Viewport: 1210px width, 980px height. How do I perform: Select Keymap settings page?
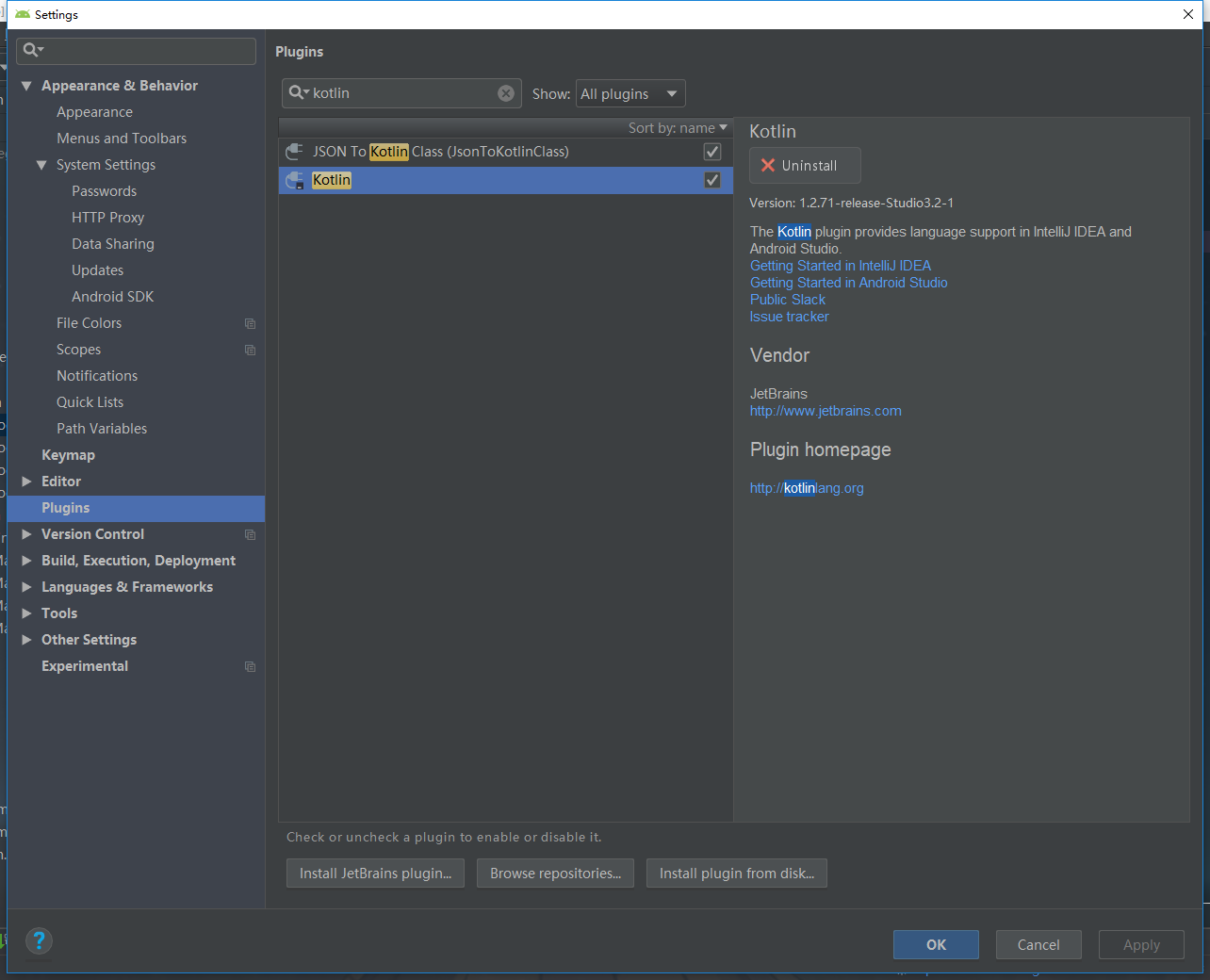coord(68,455)
